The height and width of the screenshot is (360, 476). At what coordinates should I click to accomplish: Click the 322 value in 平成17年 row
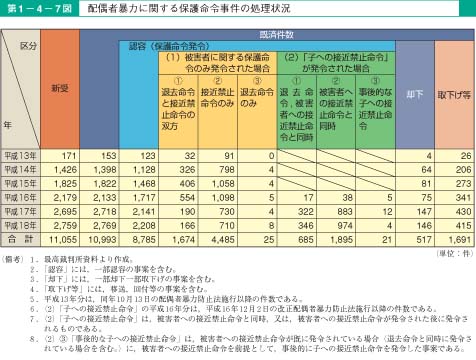point(305,212)
